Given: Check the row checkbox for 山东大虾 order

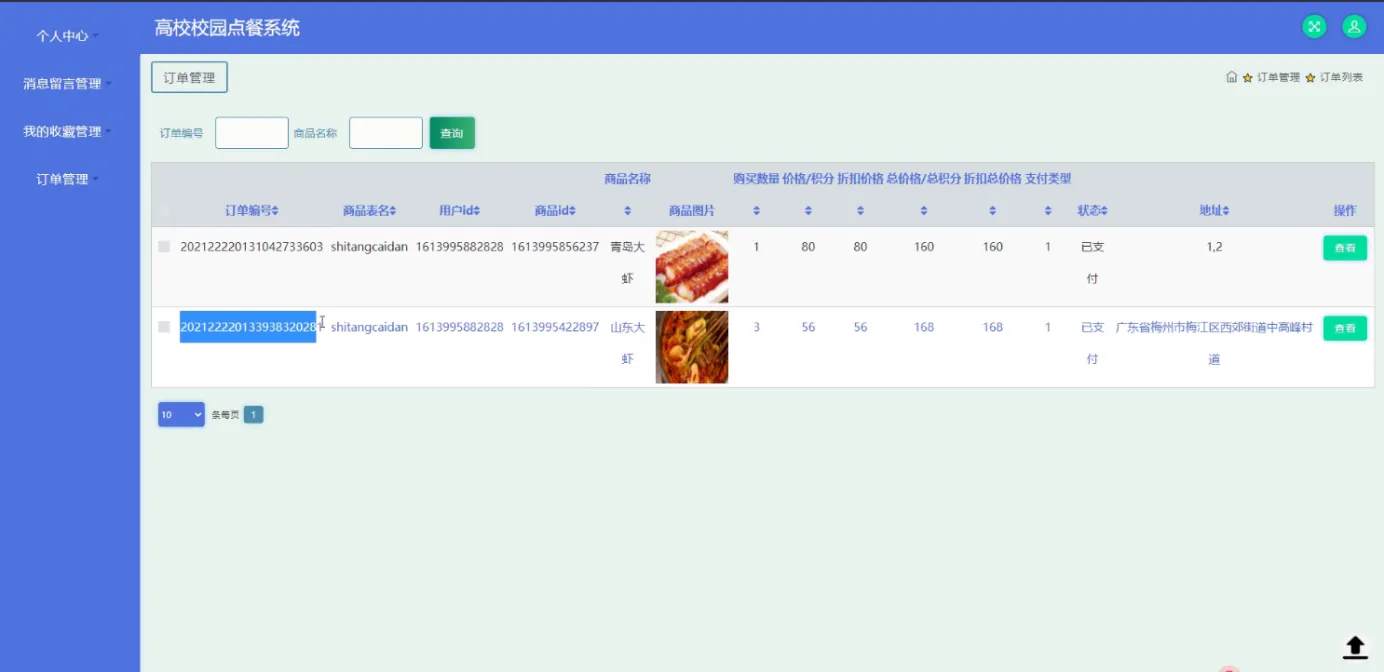Looking at the screenshot, I should point(164,327).
